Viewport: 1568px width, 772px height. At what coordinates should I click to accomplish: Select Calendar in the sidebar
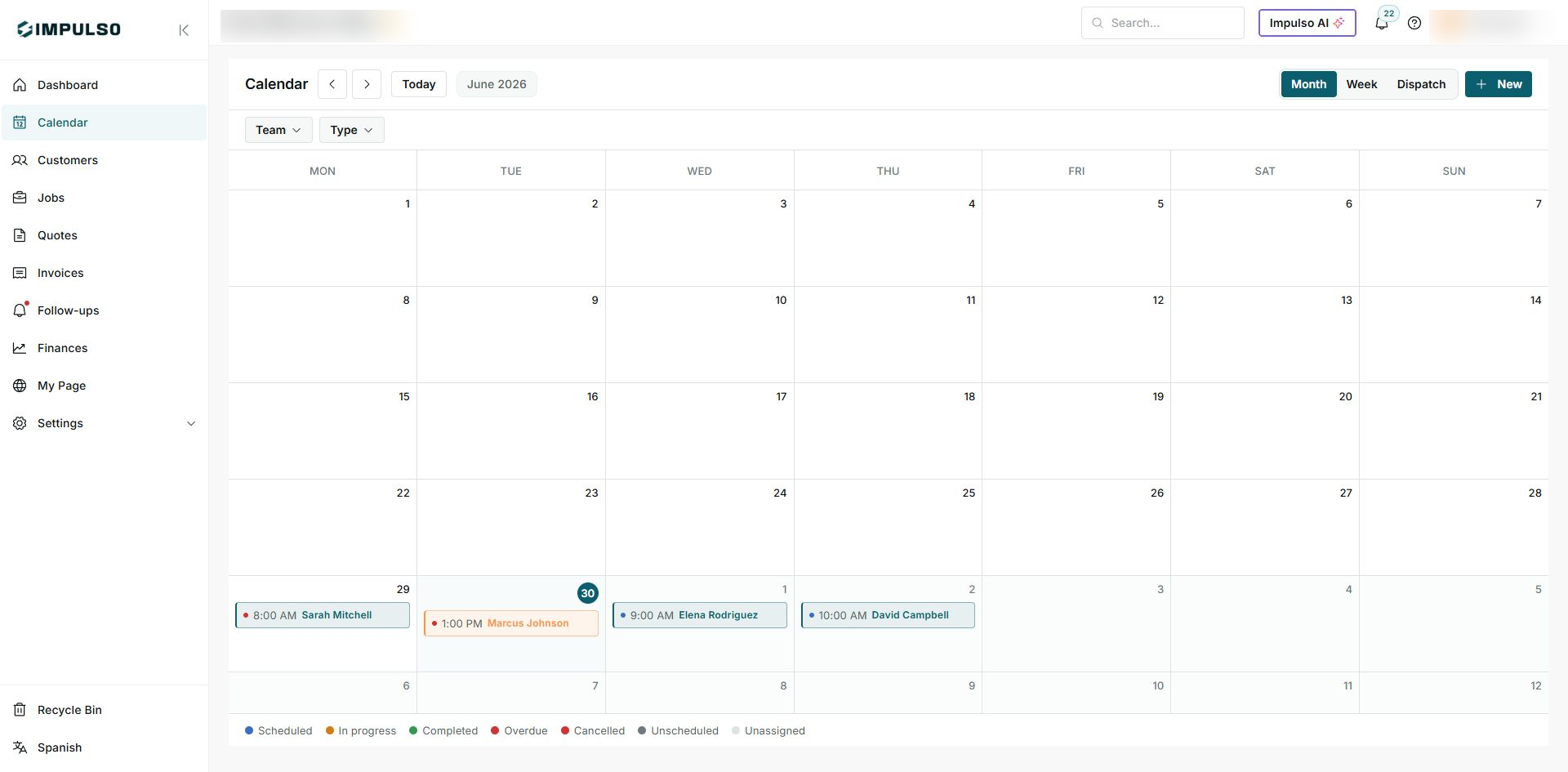click(104, 123)
